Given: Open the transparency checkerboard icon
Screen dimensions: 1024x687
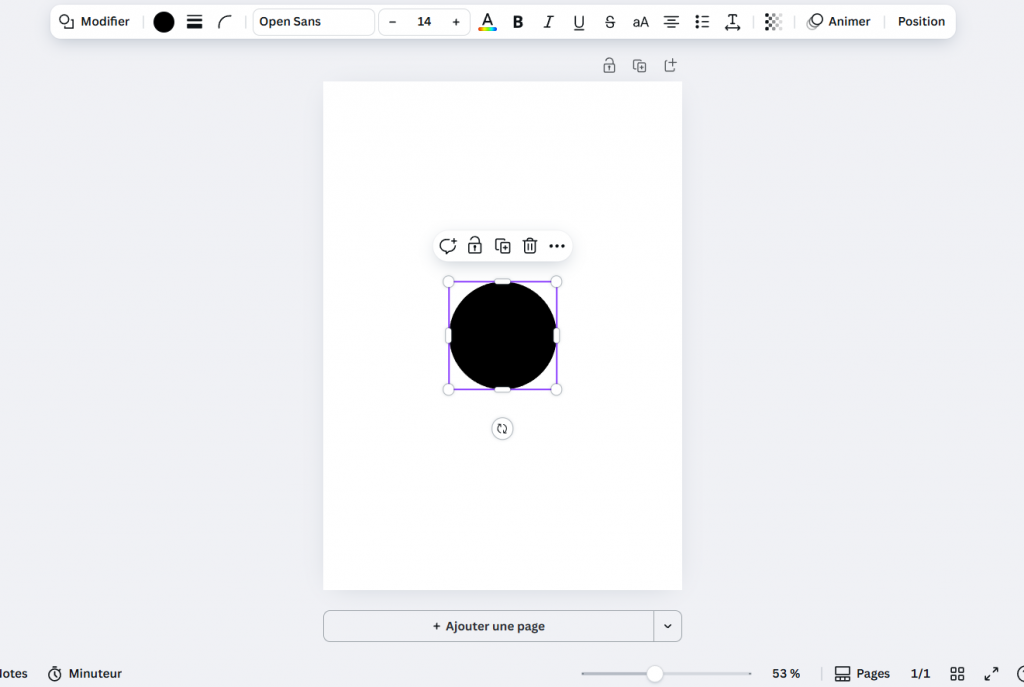Looking at the screenshot, I should pos(773,22).
